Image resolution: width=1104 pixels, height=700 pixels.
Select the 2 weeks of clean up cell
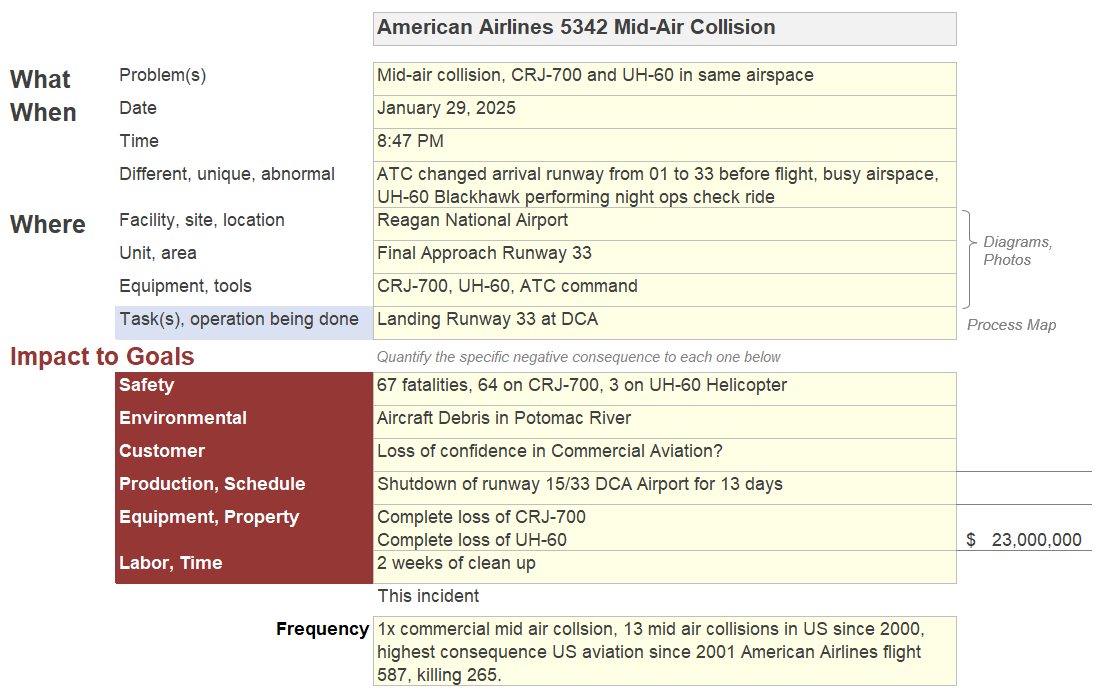pos(664,567)
